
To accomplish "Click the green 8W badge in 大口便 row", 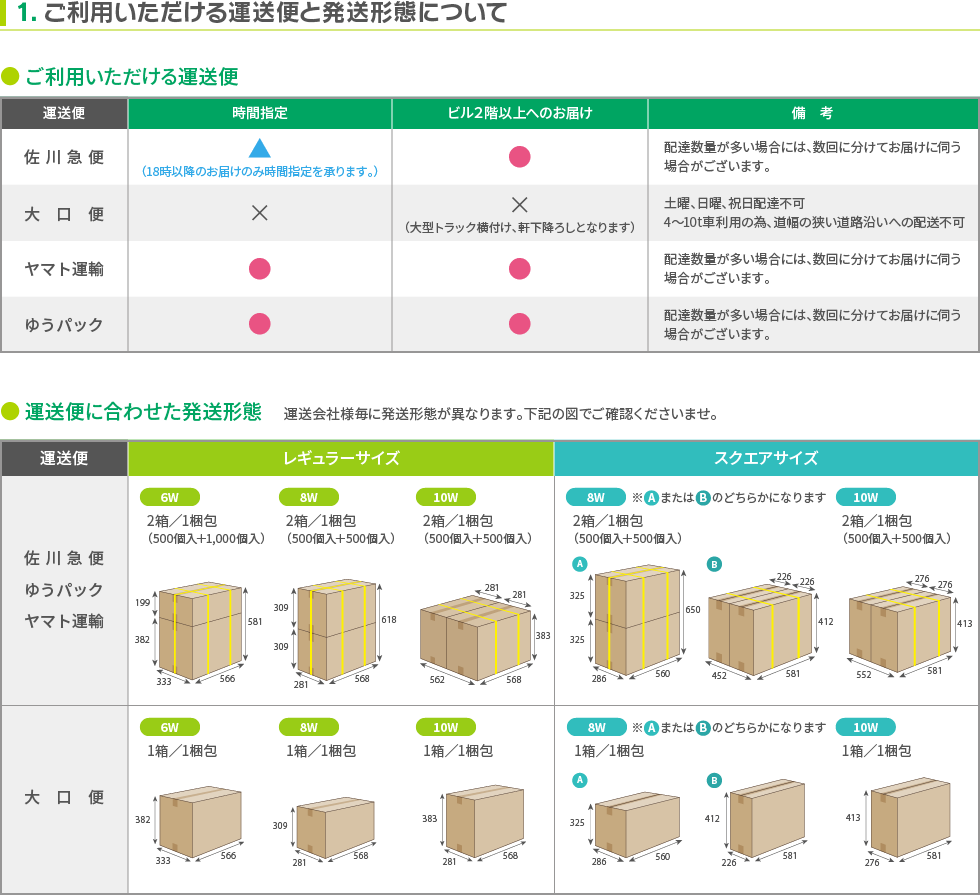I will (x=309, y=727).
